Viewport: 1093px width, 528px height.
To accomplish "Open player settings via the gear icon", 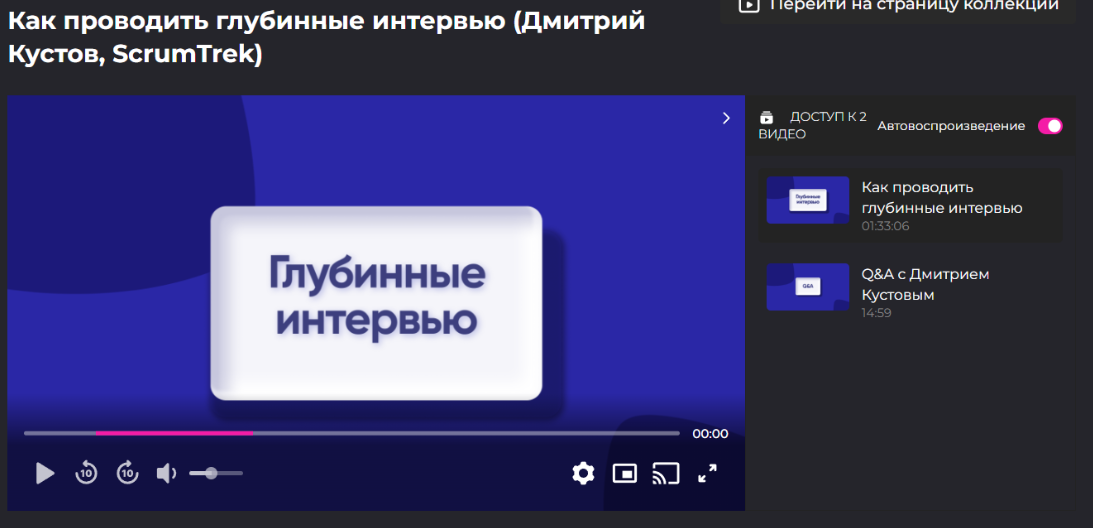I will (x=583, y=473).
